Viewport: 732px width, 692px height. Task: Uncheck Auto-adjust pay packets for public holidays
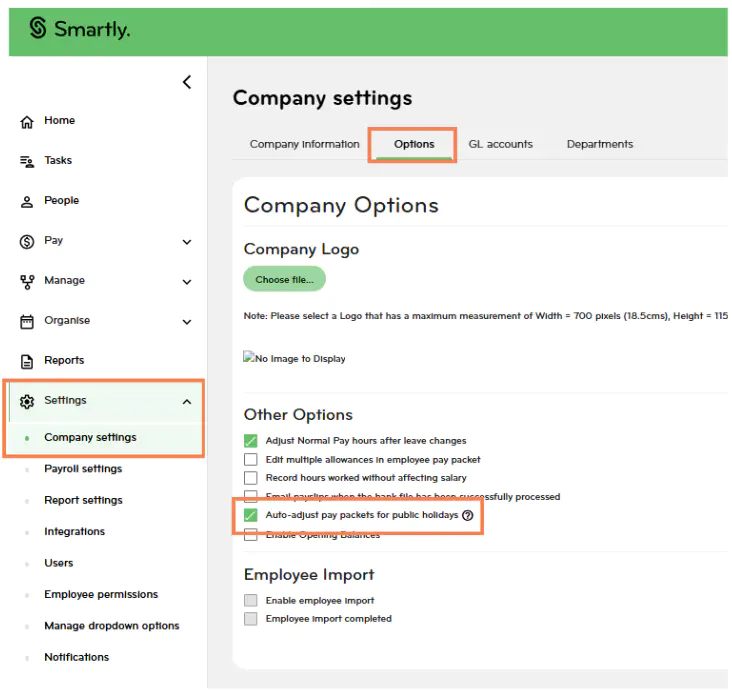coord(251,515)
